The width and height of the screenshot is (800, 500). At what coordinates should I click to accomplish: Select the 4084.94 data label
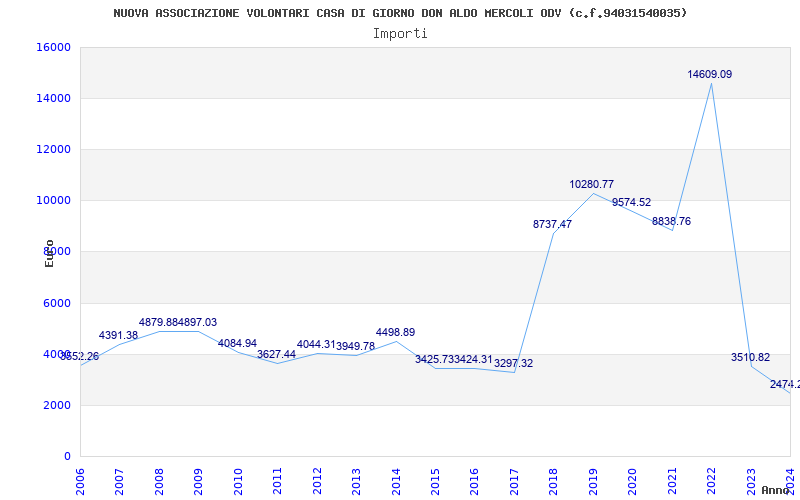(237, 343)
